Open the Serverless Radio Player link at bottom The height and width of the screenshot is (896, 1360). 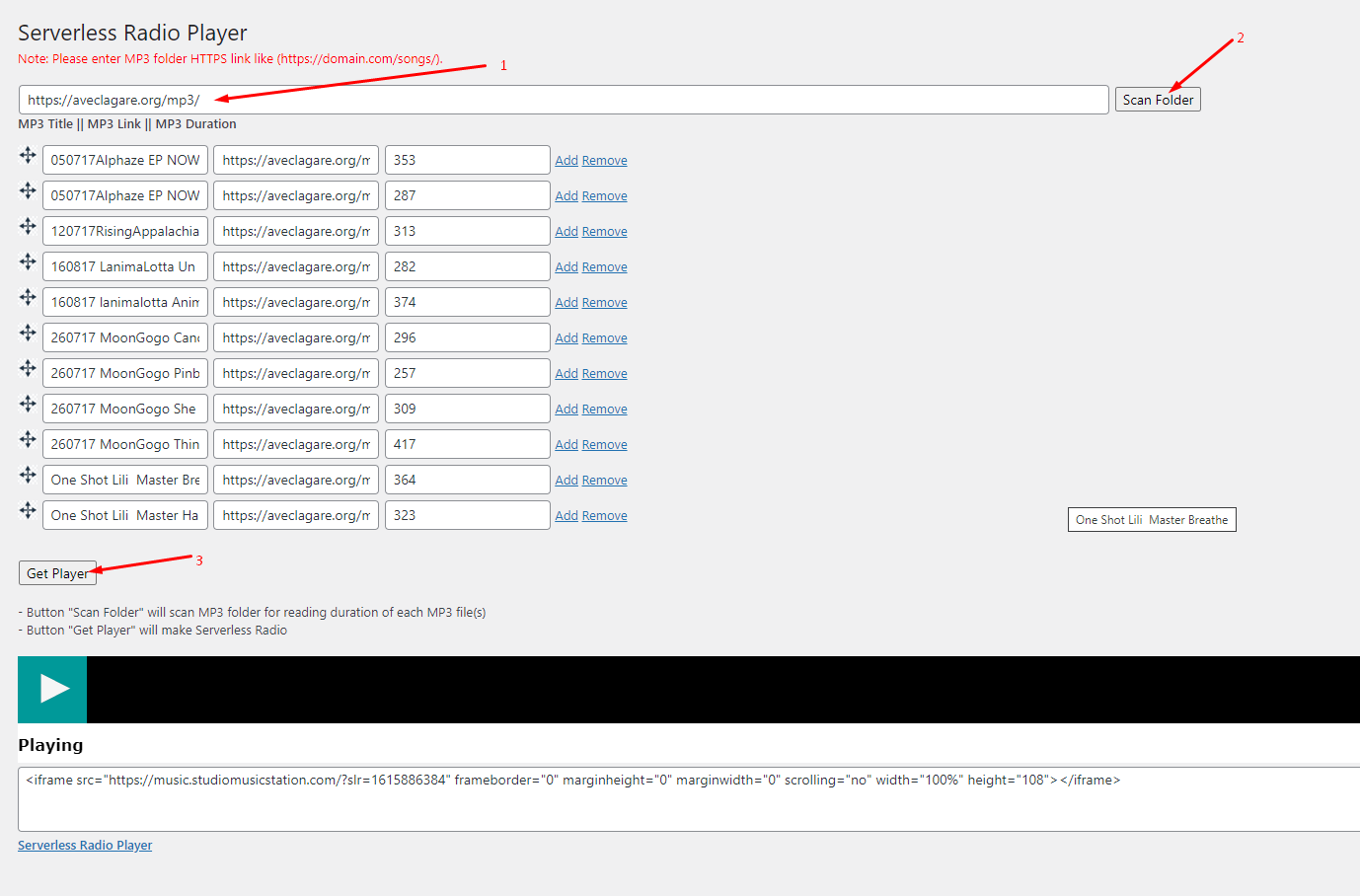pyautogui.click(x=85, y=846)
